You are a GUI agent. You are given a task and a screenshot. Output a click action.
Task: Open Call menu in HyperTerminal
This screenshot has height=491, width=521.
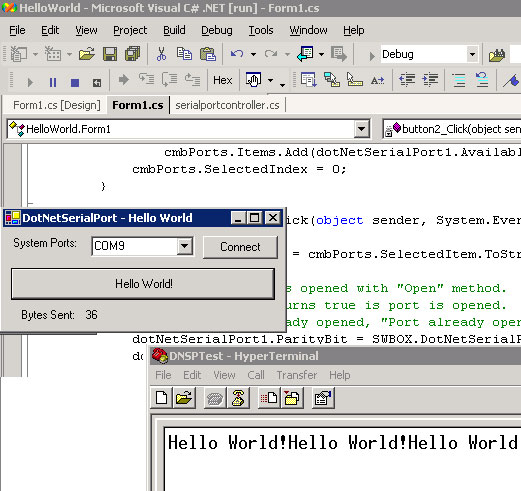[x=256, y=375]
